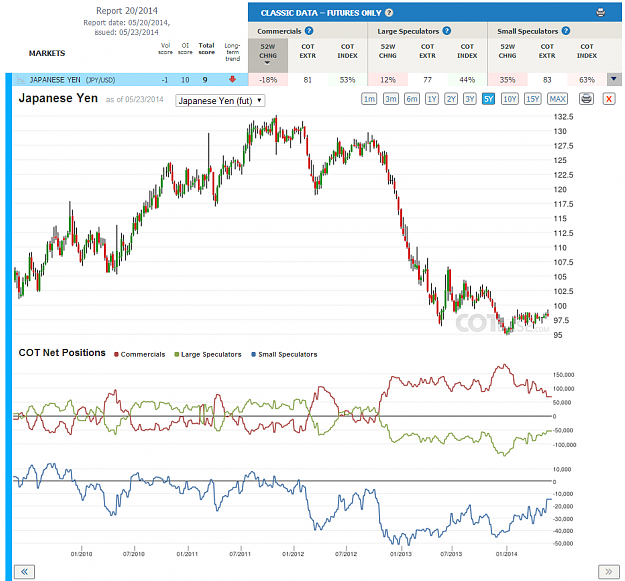Open the Japanese Yen (fut) dropdown
Viewport: 625px width, 581px height.
click(x=220, y=101)
